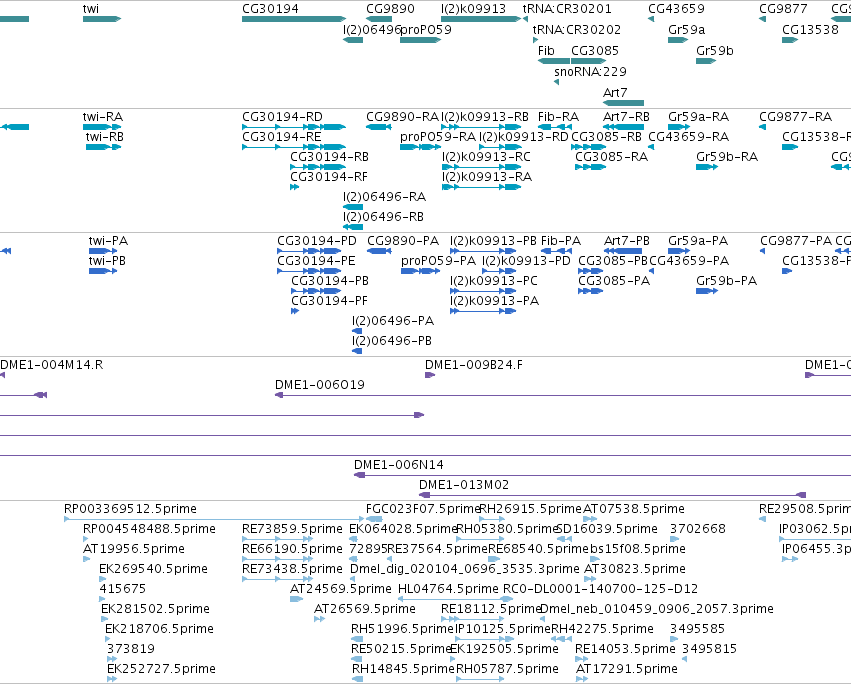Viewport: 851px width, 684px height.
Task: Click the CG30194-RF transcript label
Action: [x=329, y=176]
